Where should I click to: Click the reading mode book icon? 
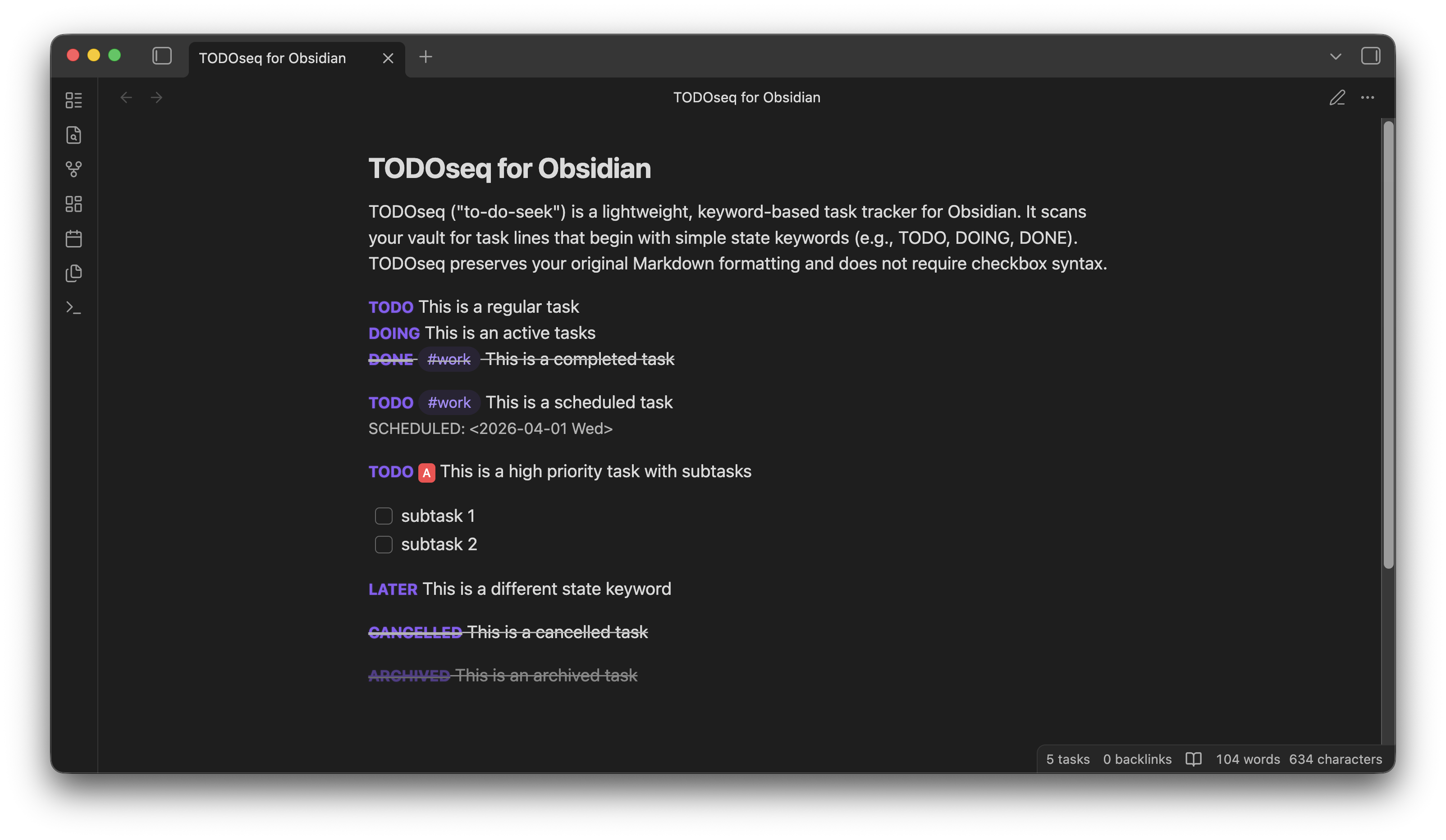(x=1194, y=759)
